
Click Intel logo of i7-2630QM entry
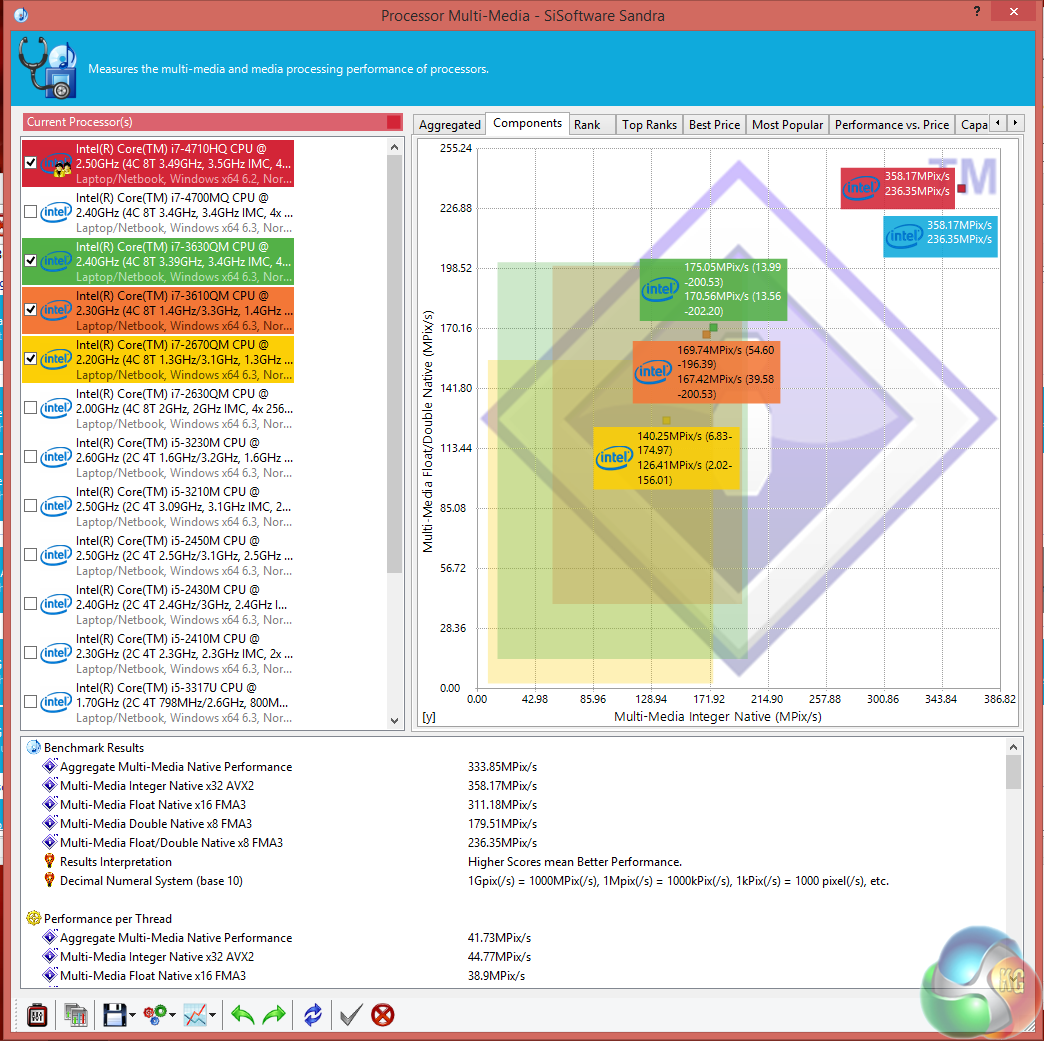tap(56, 408)
